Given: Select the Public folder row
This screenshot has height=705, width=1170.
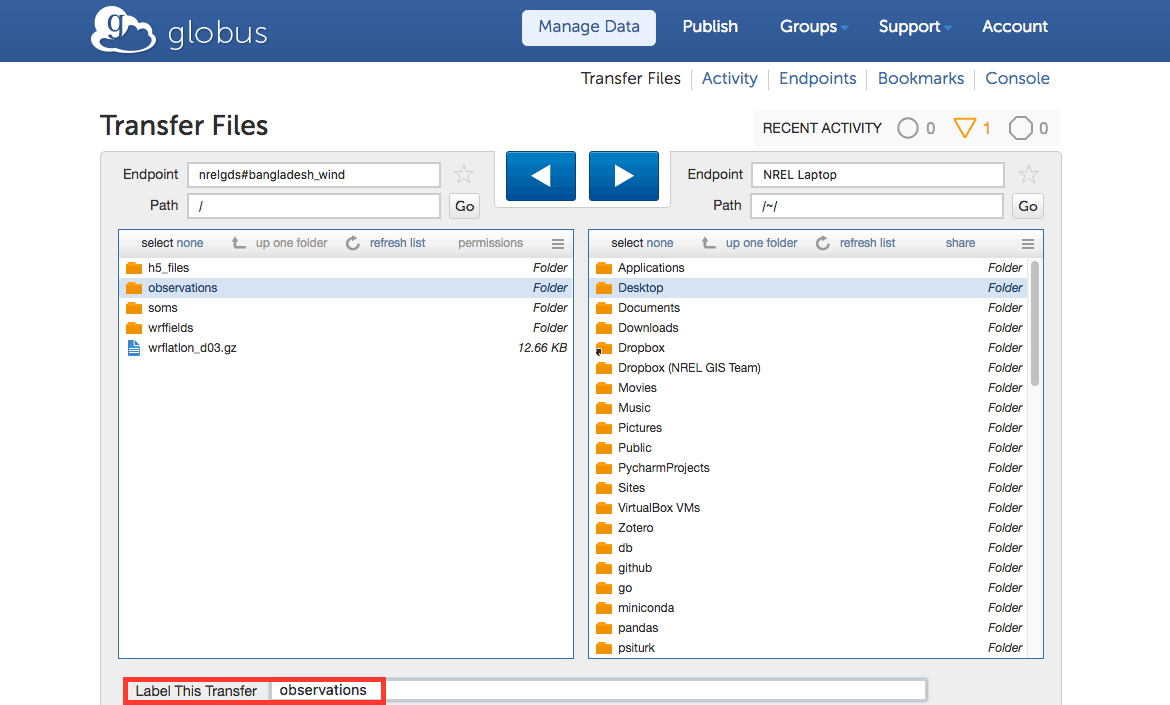Looking at the screenshot, I should (x=810, y=448).
